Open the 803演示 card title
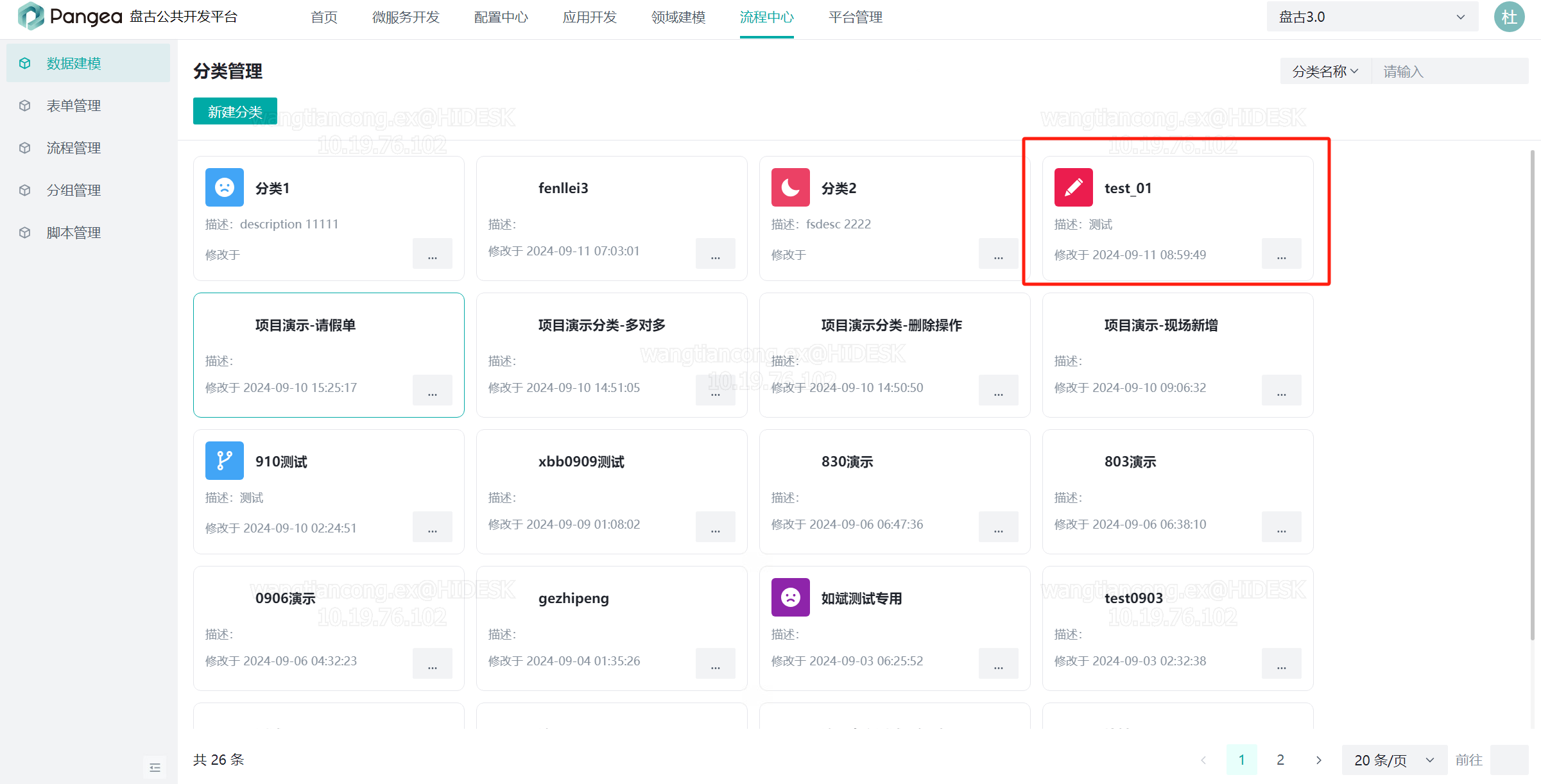 pyautogui.click(x=1130, y=461)
